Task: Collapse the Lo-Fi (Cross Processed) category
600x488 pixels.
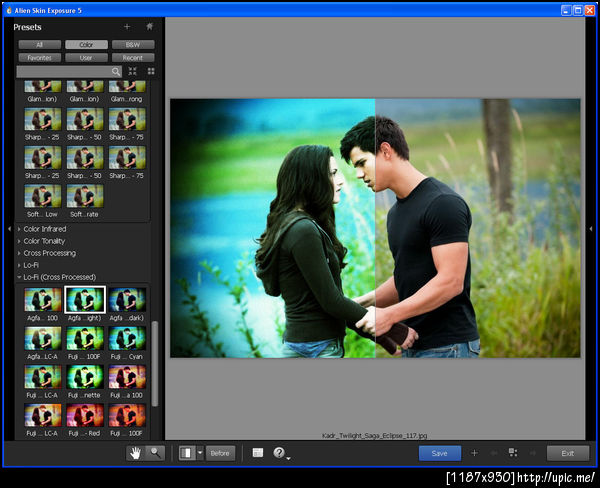Action: point(59,277)
